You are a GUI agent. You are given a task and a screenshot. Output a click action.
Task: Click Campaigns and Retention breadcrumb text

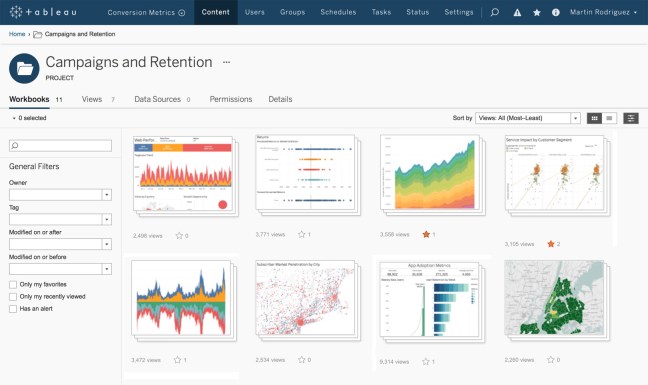click(80, 34)
